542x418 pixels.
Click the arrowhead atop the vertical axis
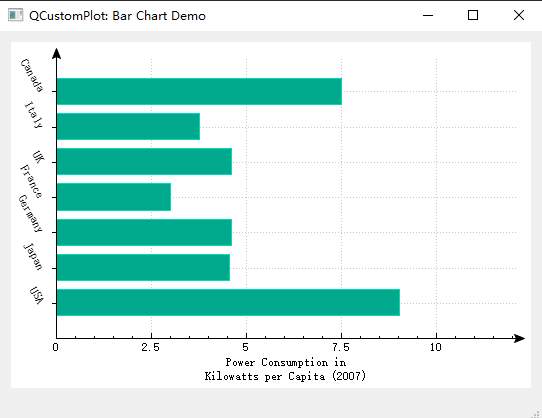click(x=56, y=54)
